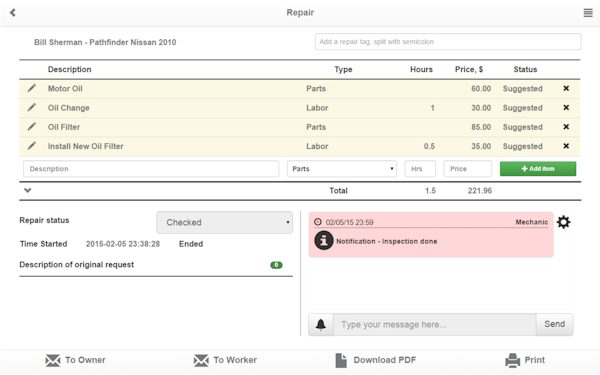Click Description of original request heading

click(77, 264)
